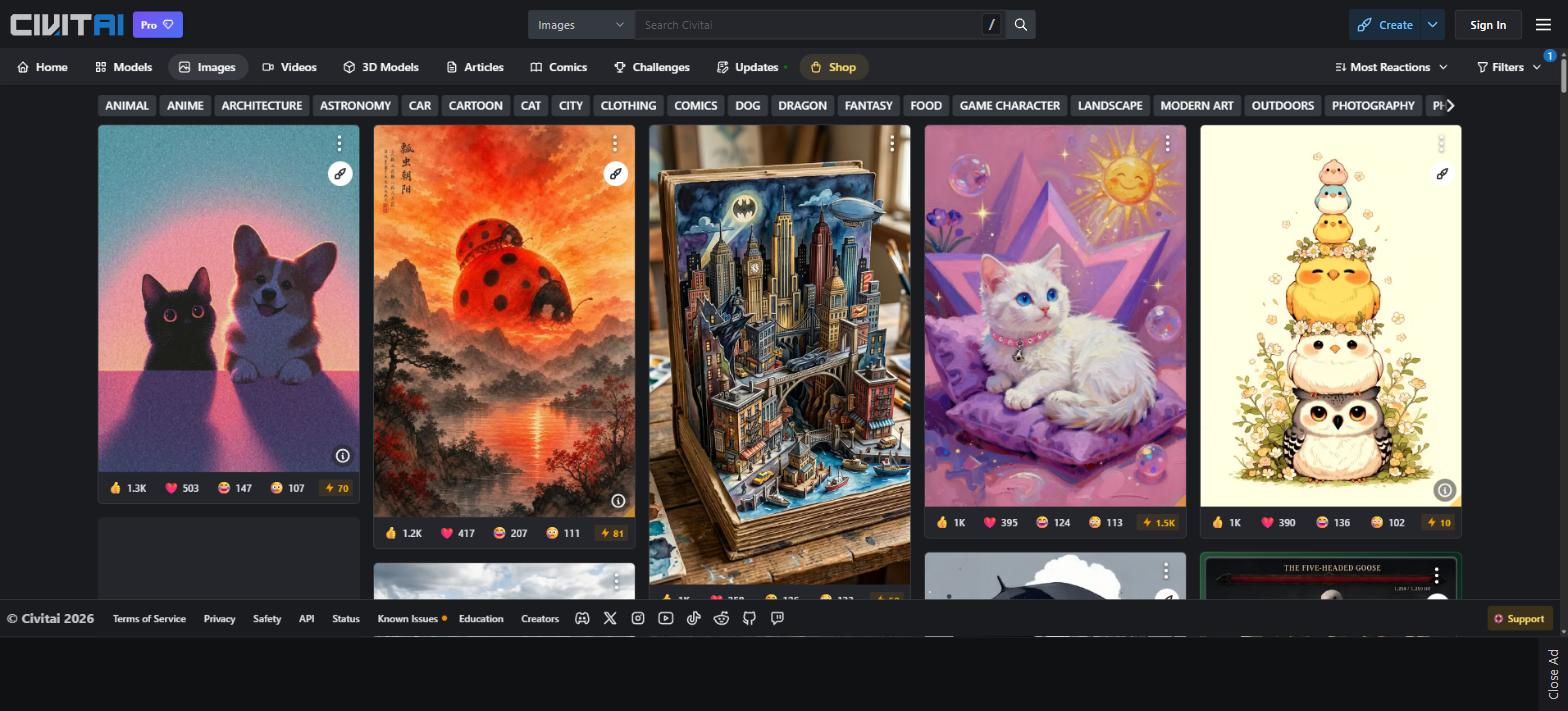Viewport: 1568px width, 711px height.
Task: Open the Filters dropdown
Action: 1509,67
